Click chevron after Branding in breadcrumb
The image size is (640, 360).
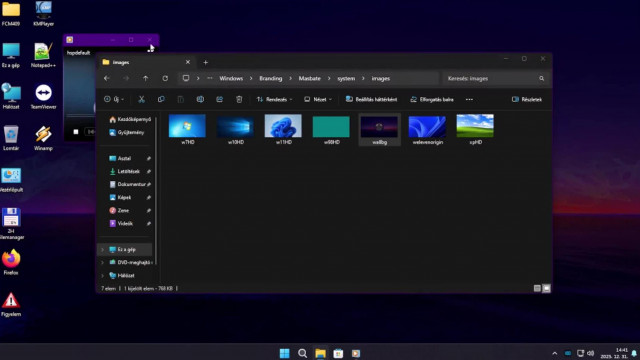coord(290,78)
